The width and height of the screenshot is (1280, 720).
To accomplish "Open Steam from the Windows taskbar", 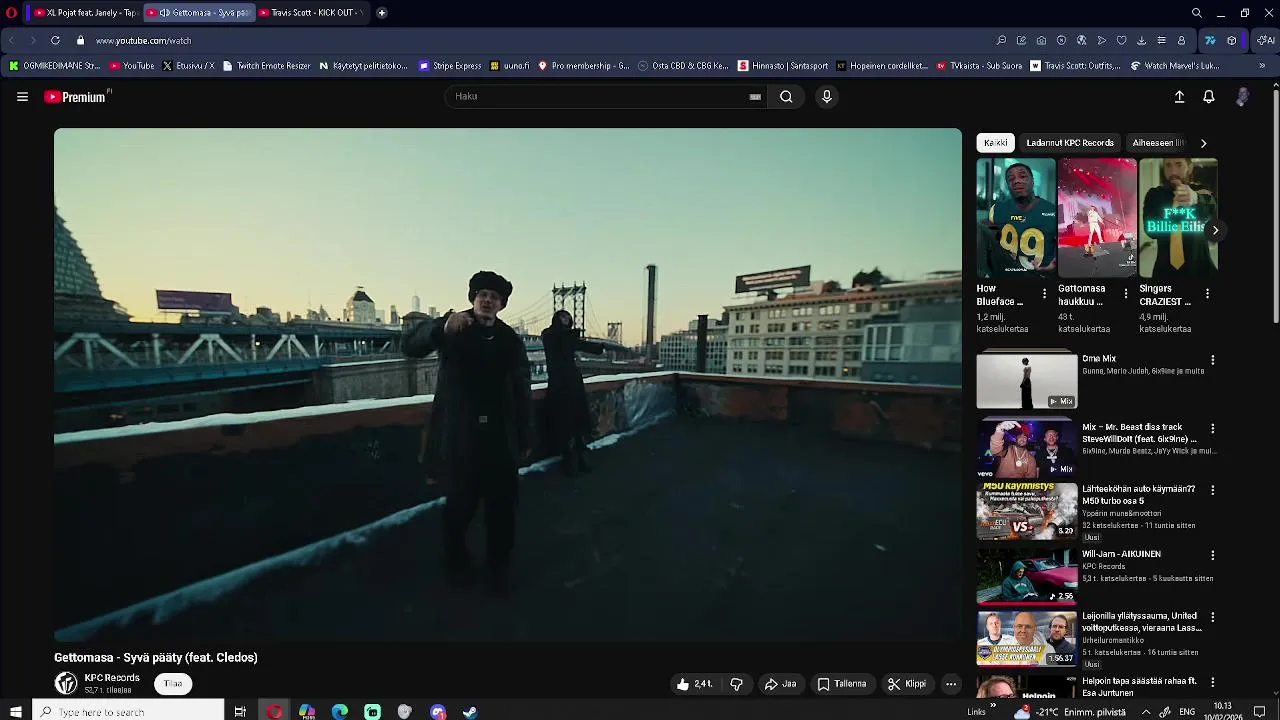I will 470,712.
